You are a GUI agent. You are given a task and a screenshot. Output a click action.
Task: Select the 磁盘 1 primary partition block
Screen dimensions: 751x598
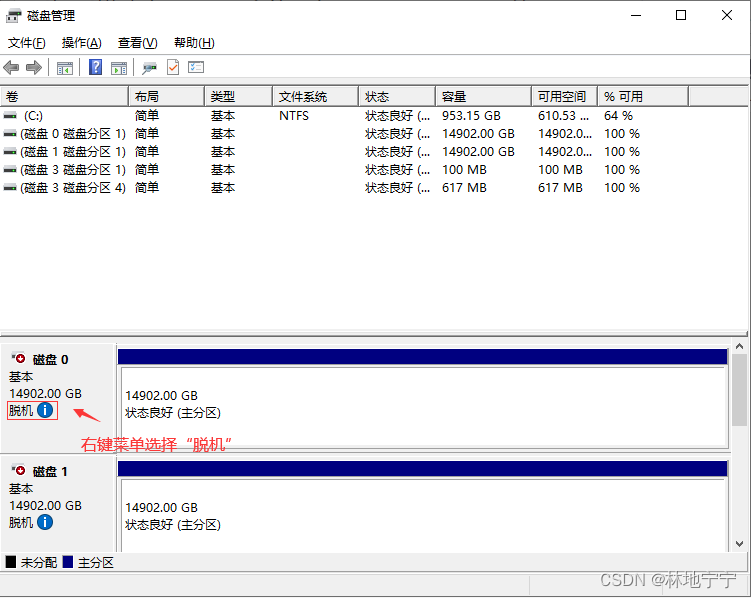[x=423, y=507]
